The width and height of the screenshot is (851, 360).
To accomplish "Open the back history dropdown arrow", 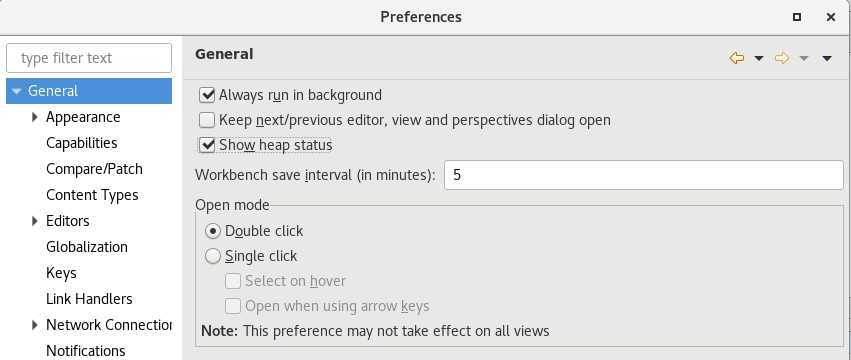I will coord(759,58).
